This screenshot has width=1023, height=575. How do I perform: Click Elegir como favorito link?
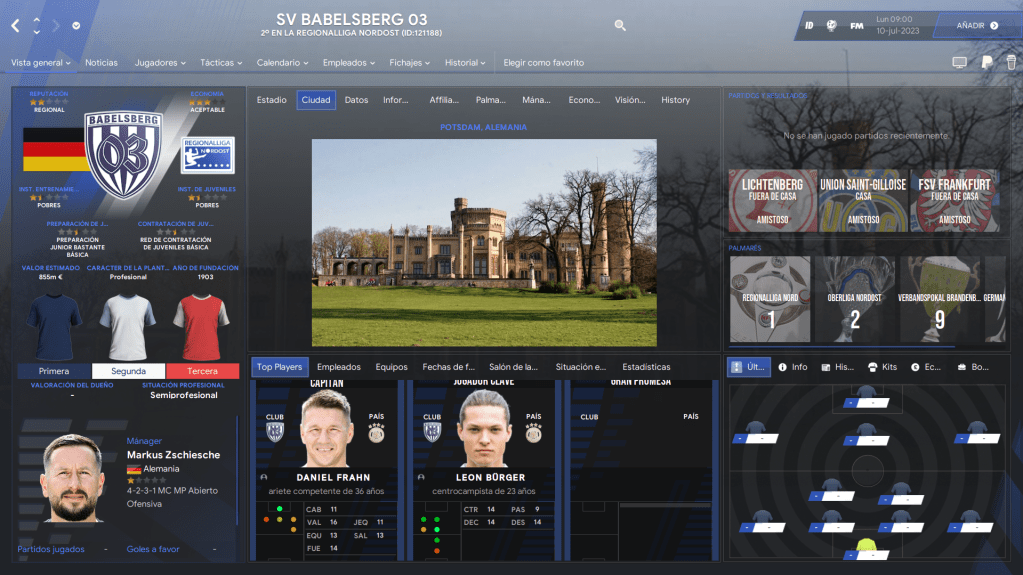[543, 63]
